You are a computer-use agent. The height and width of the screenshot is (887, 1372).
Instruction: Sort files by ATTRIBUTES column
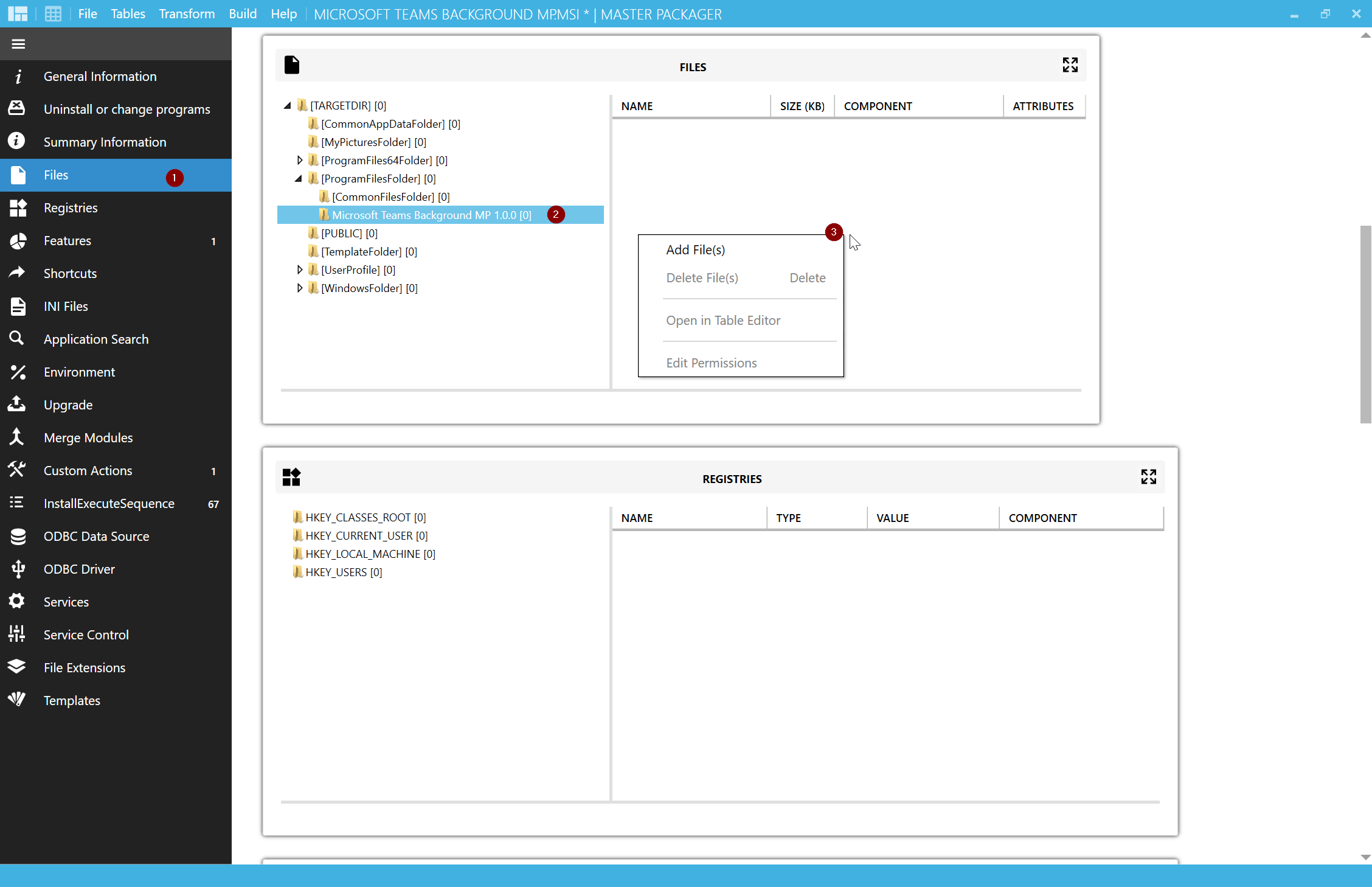(1044, 106)
